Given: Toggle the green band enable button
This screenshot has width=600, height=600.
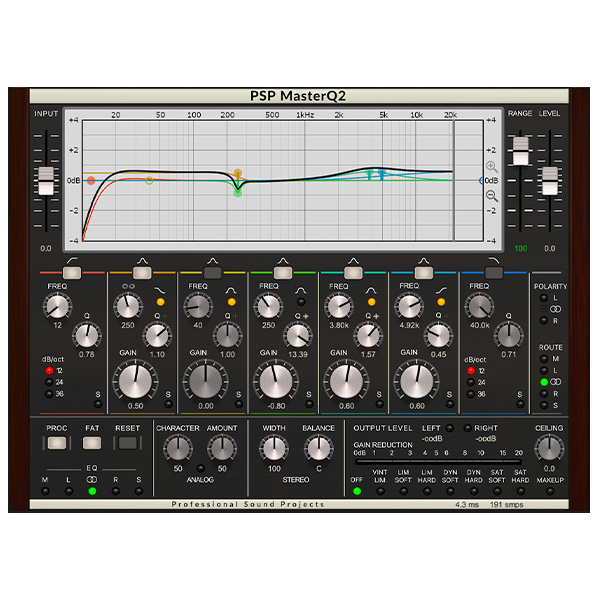Looking at the screenshot, I should [283, 273].
